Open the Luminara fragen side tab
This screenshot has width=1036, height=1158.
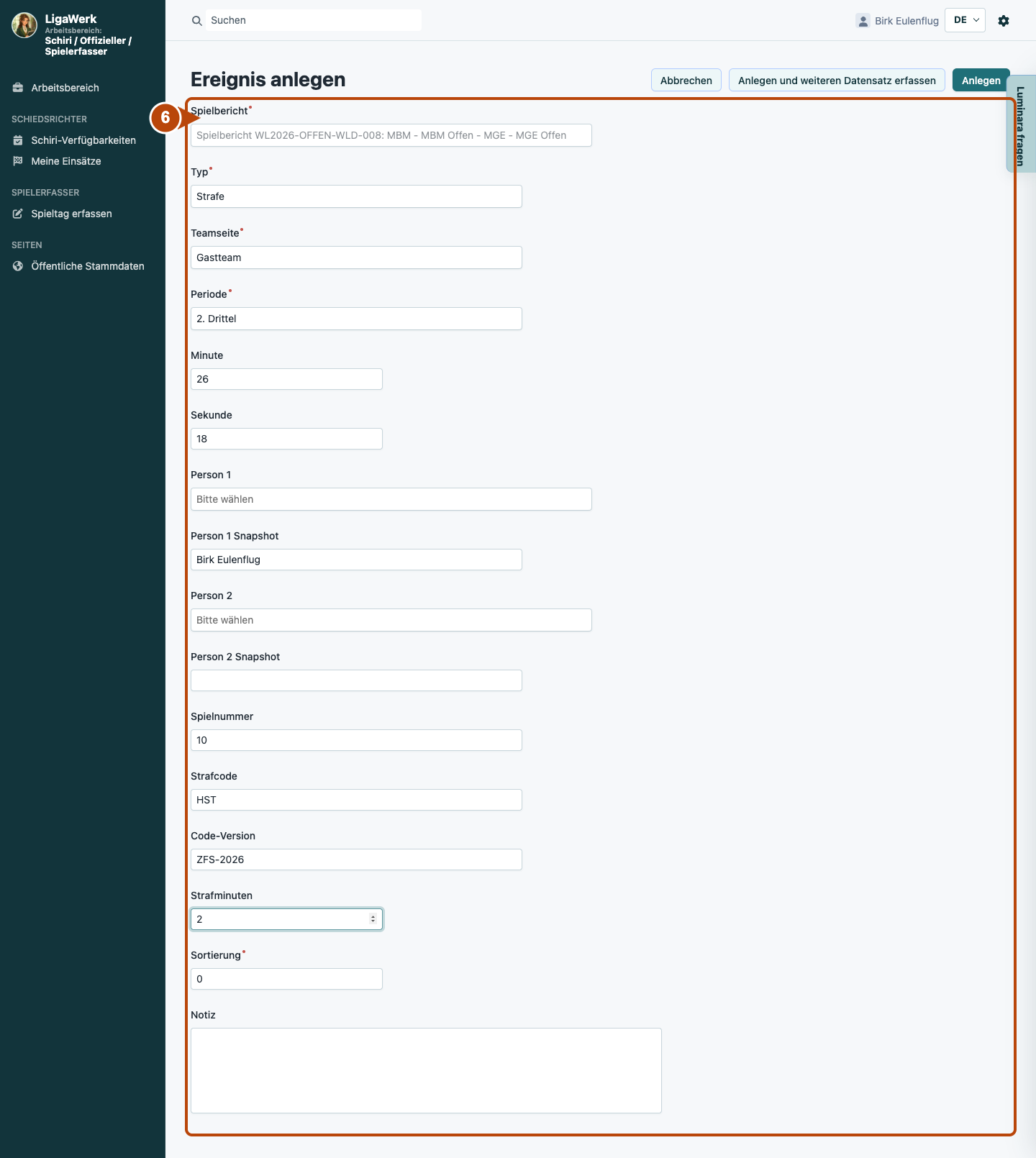pos(1021,124)
